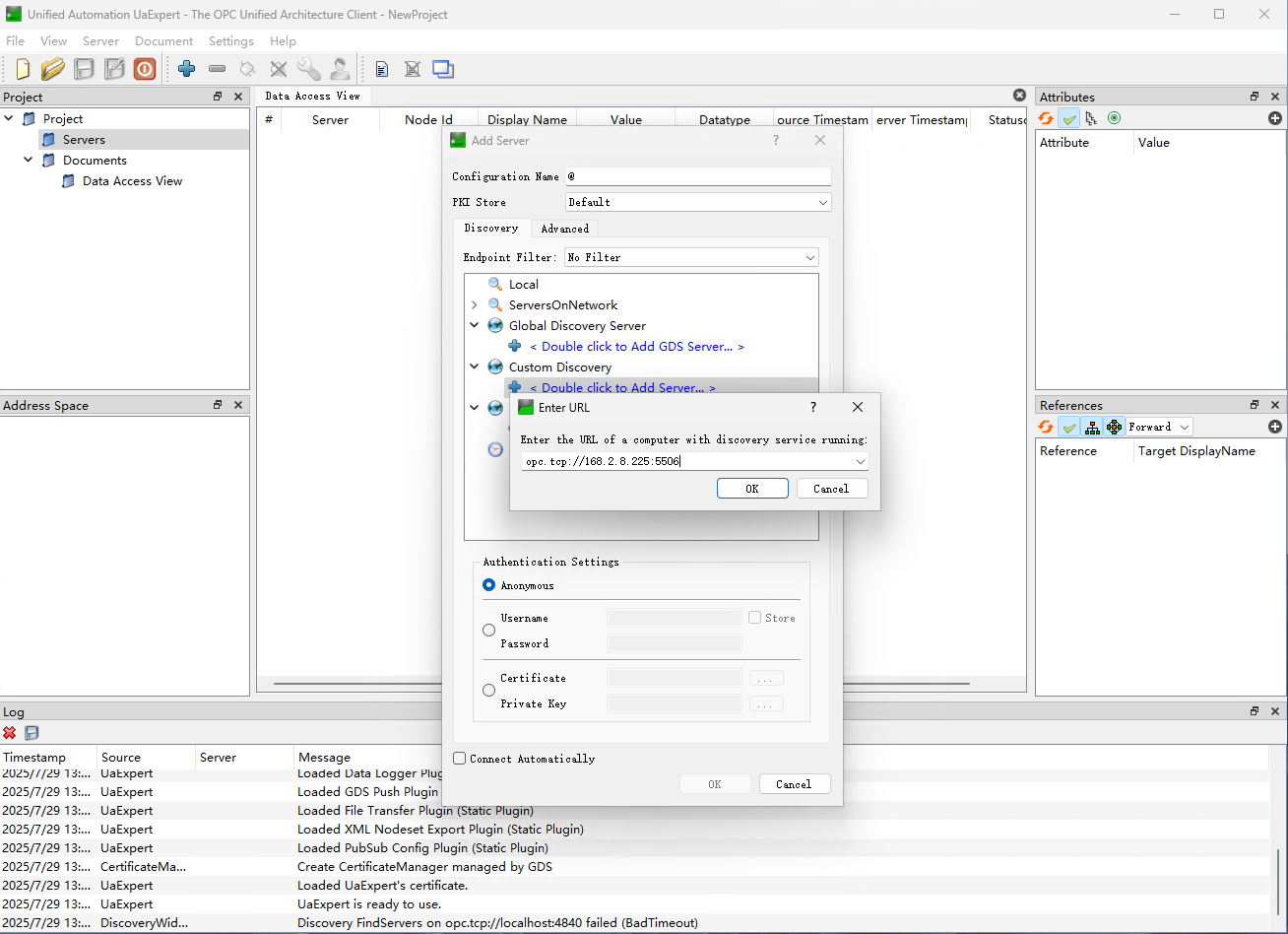
Task: Float the Project panel using undock icon
Action: (218, 97)
